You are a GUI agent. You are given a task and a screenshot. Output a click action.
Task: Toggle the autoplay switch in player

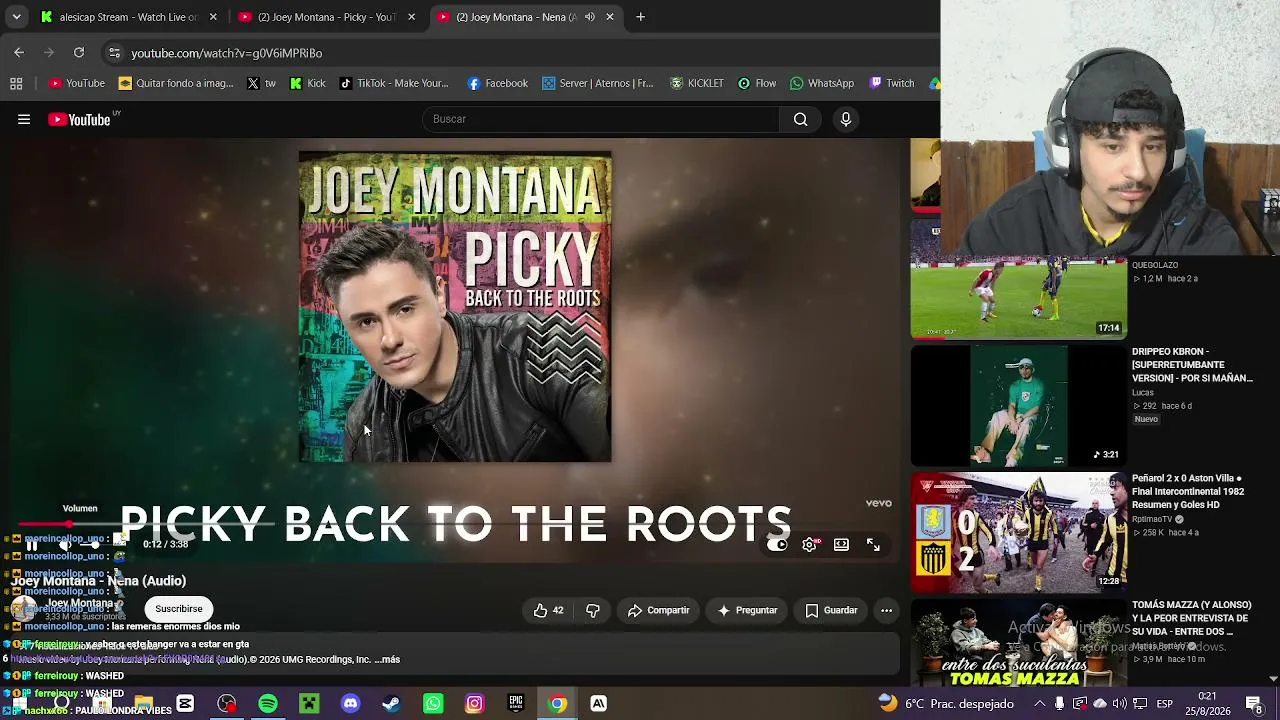[778, 545]
